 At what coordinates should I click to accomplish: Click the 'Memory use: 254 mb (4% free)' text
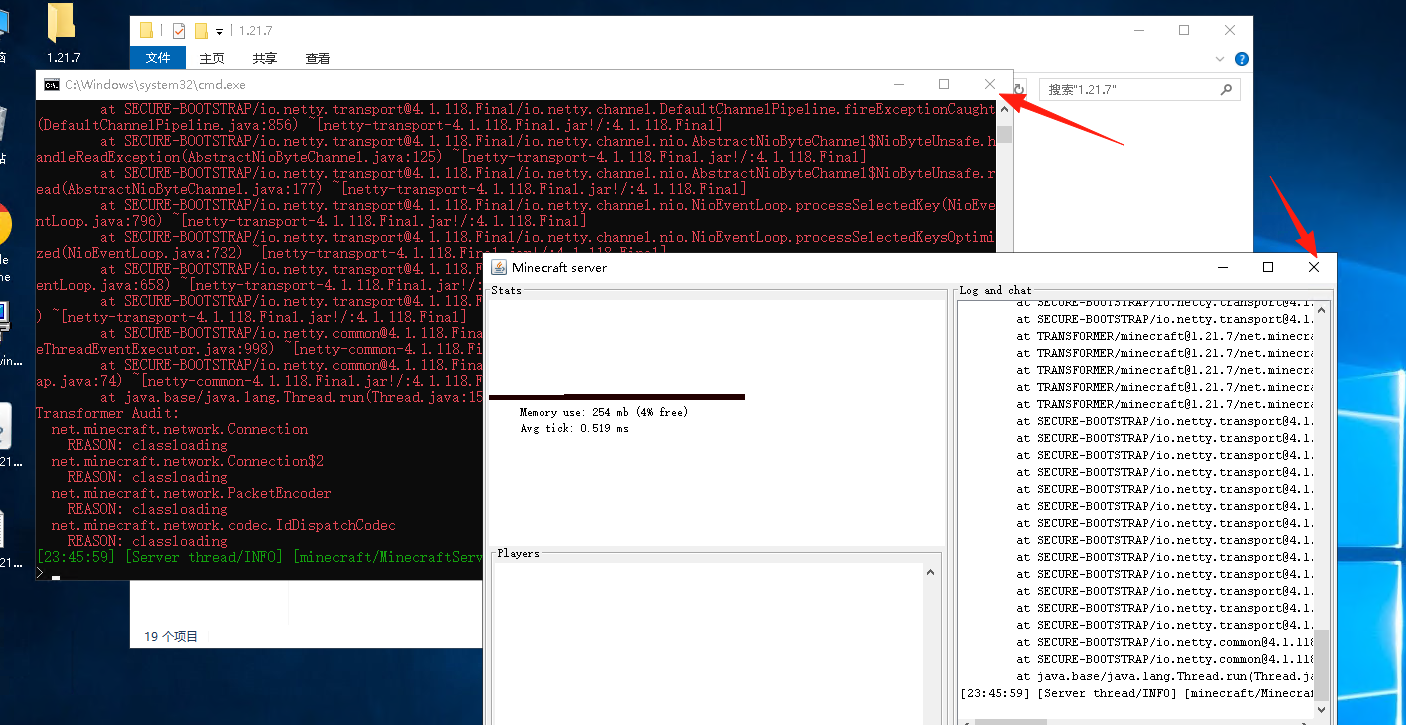click(604, 412)
